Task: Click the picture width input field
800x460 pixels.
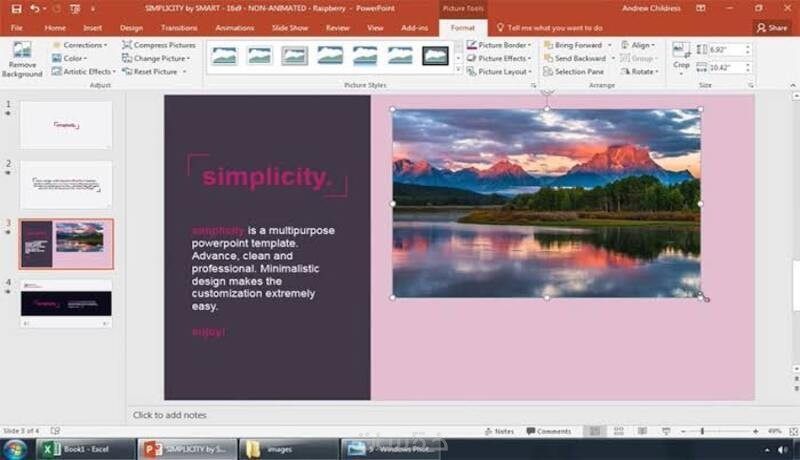Action: point(727,67)
